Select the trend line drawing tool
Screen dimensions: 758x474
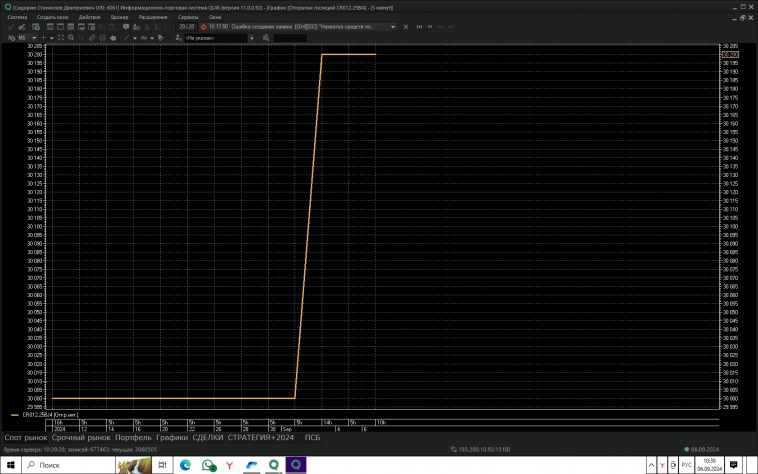tap(127, 37)
